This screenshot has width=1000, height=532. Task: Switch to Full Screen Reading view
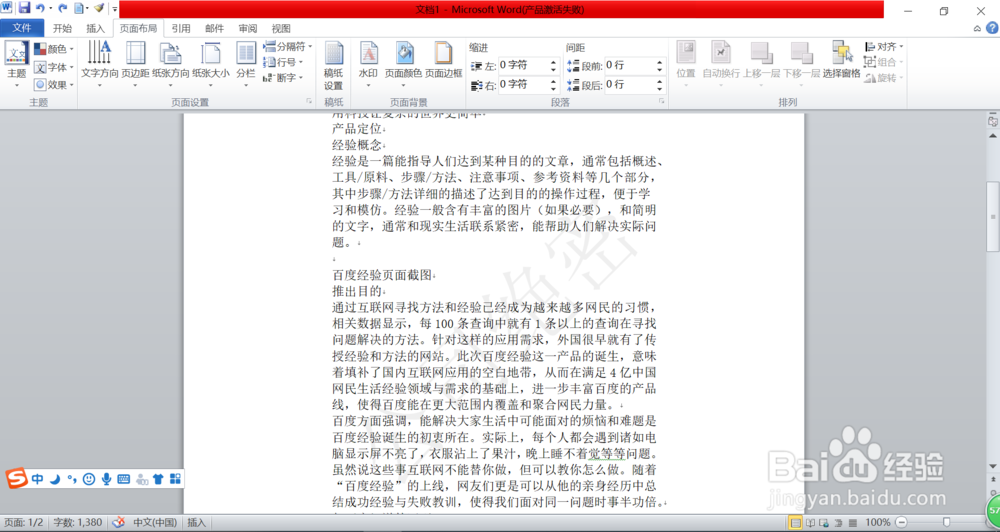(x=809, y=523)
